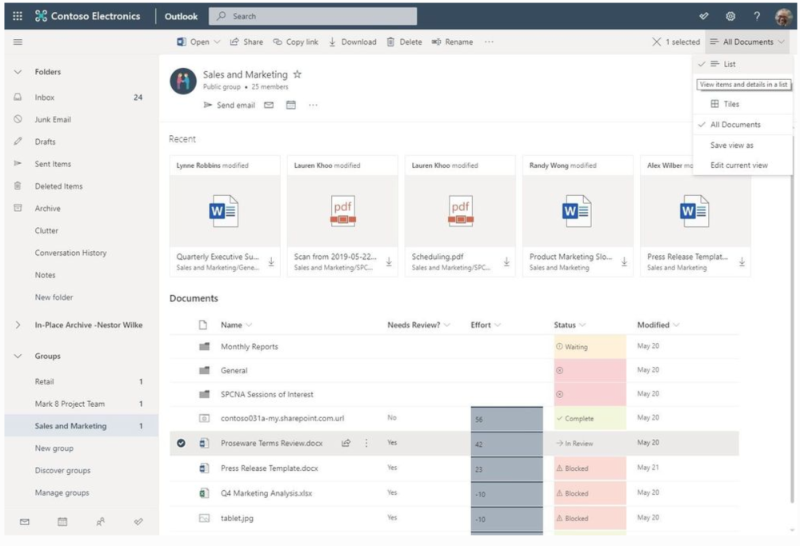Click in the Search box
The image size is (800, 546).
313,16
